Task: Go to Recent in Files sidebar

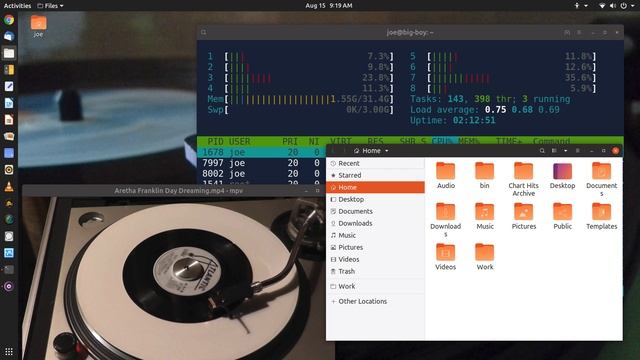Action: pyautogui.click(x=375, y=163)
